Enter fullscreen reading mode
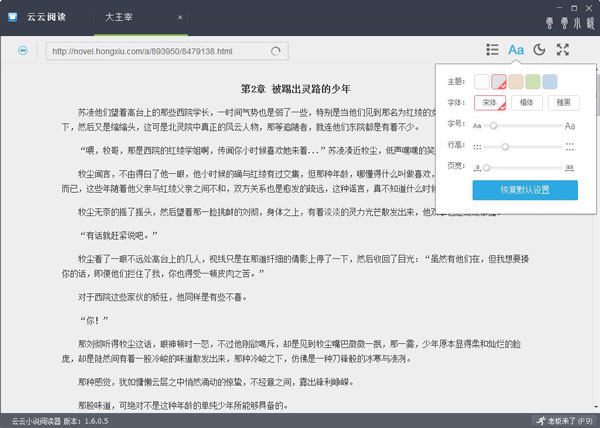This screenshot has height=428, width=600. click(562, 49)
